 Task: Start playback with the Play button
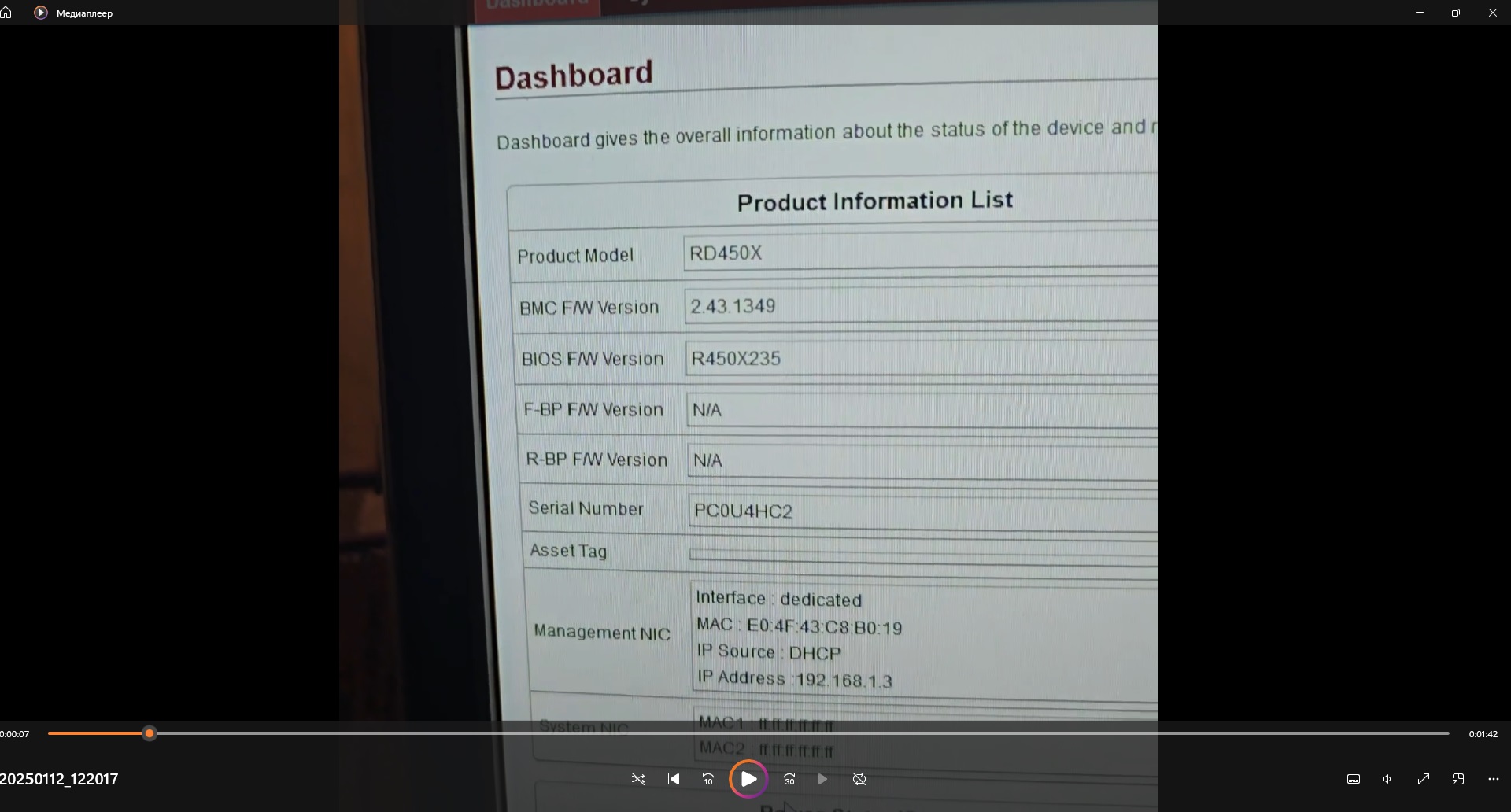[x=748, y=779]
